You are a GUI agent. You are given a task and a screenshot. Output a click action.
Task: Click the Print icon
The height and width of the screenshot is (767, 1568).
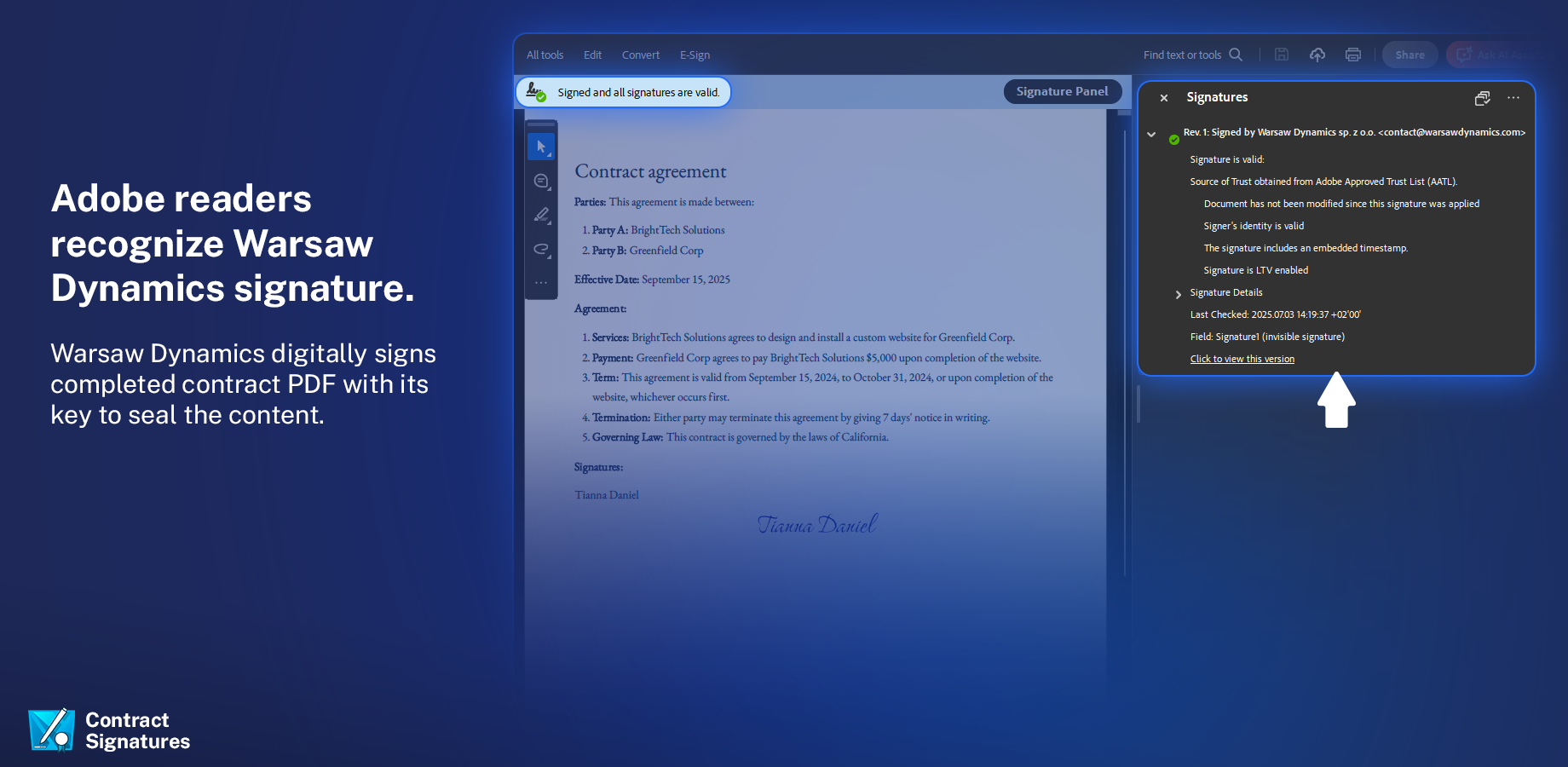[1352, 55]
